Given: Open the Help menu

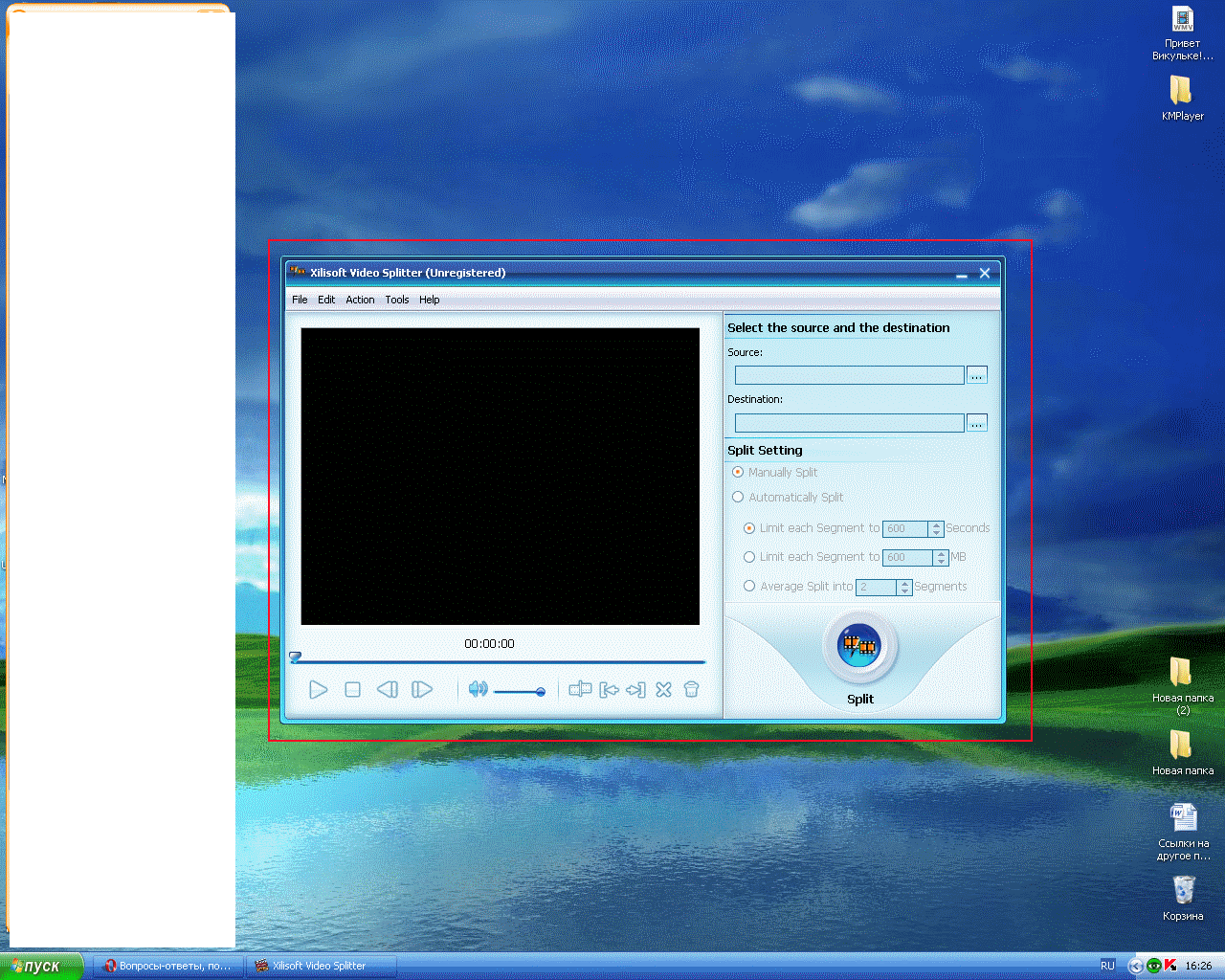Looking at the screenshot, I should click(430, 300).
